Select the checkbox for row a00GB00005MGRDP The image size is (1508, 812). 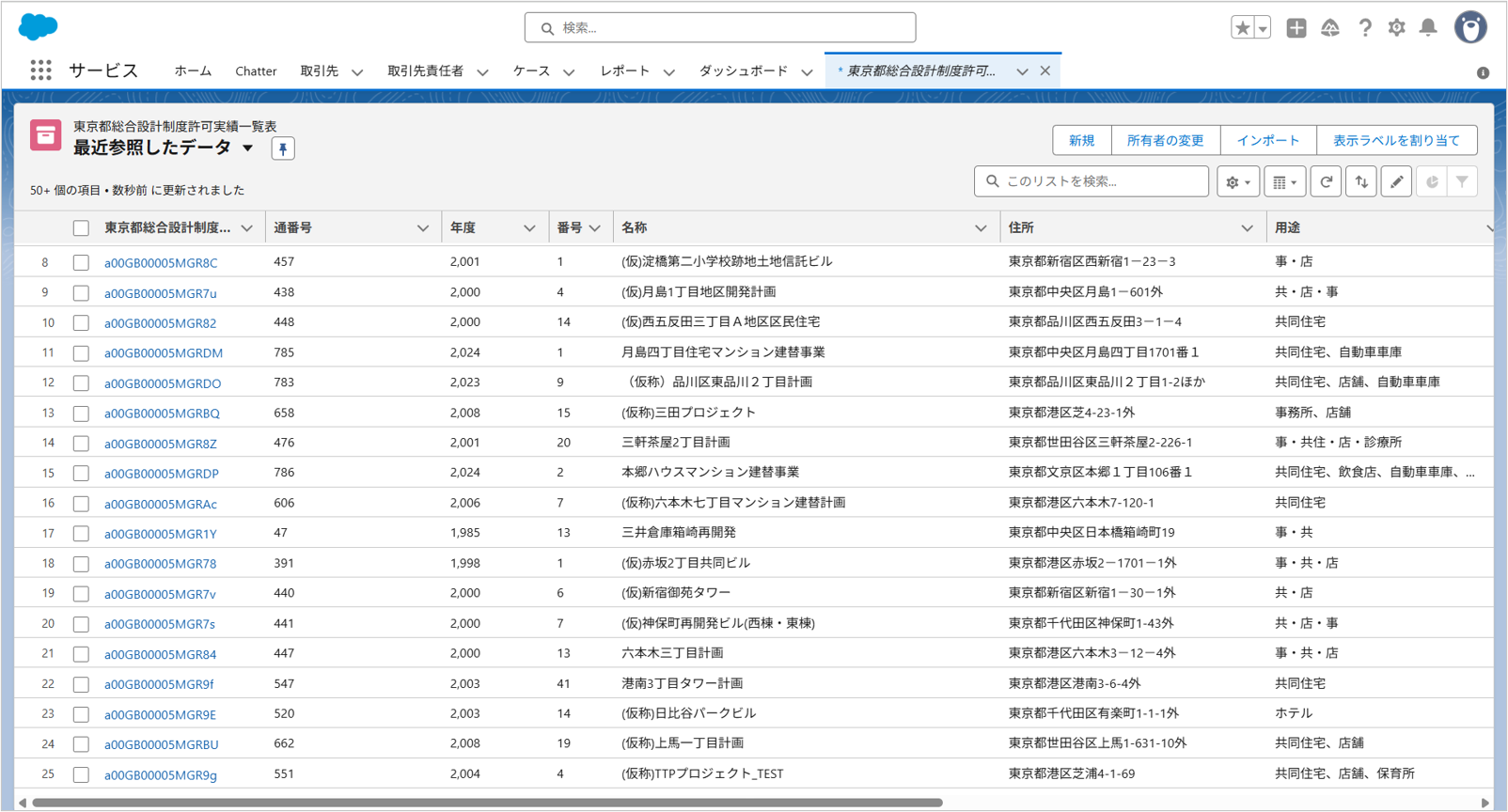[81, 474]
